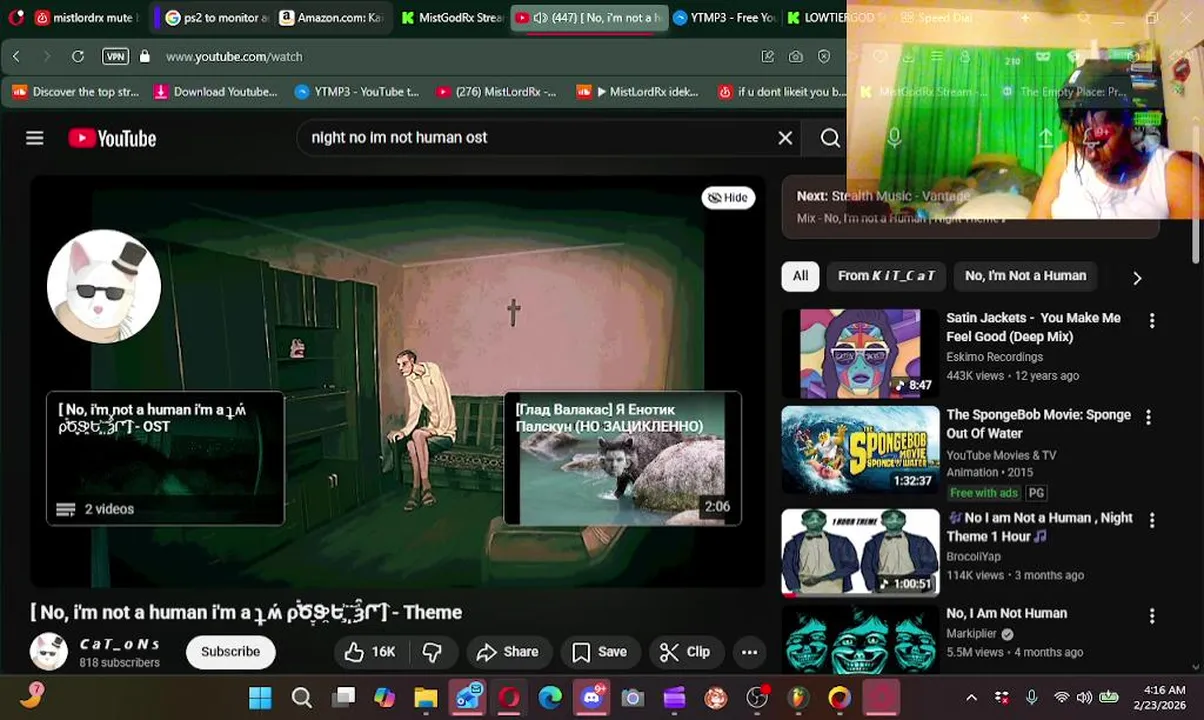This screenshot has width=1204, height=720.
Task: Switch to the Amazon.com tab
Action: click(332, 18)
